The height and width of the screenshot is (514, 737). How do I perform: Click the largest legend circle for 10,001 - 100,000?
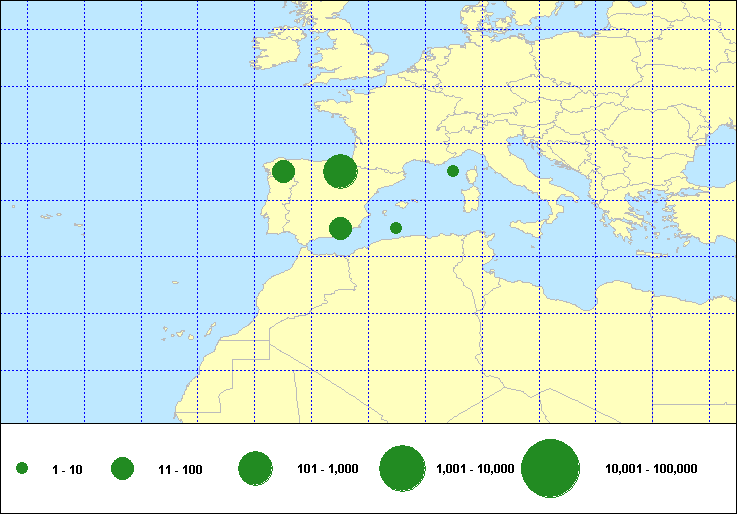point(551,469)
